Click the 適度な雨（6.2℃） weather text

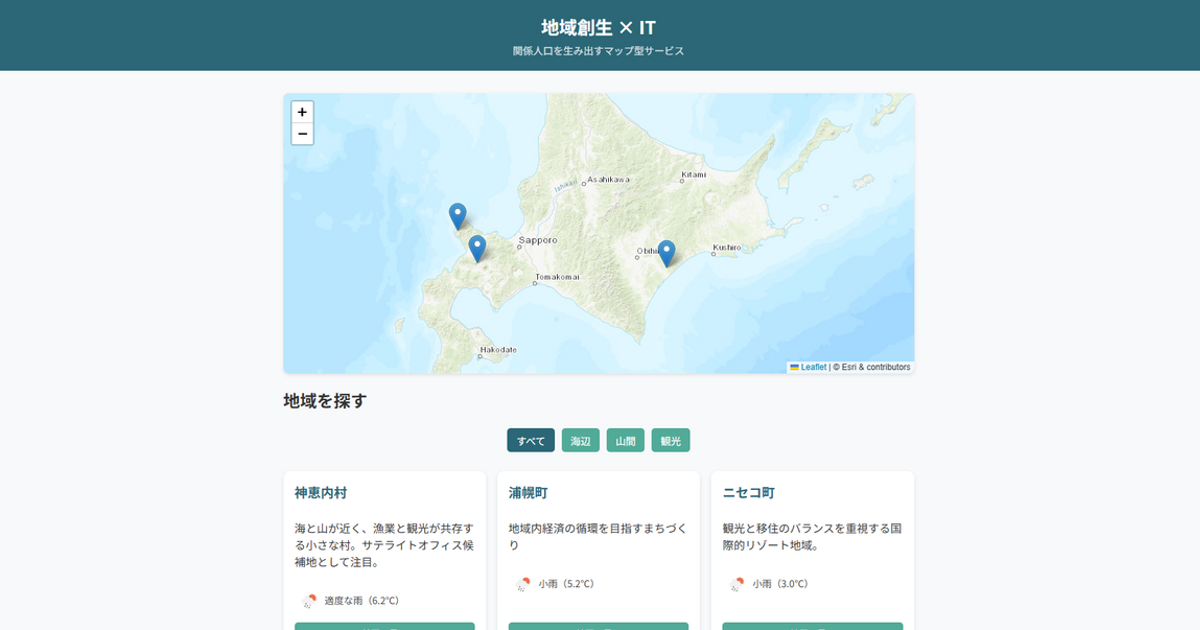362,601
